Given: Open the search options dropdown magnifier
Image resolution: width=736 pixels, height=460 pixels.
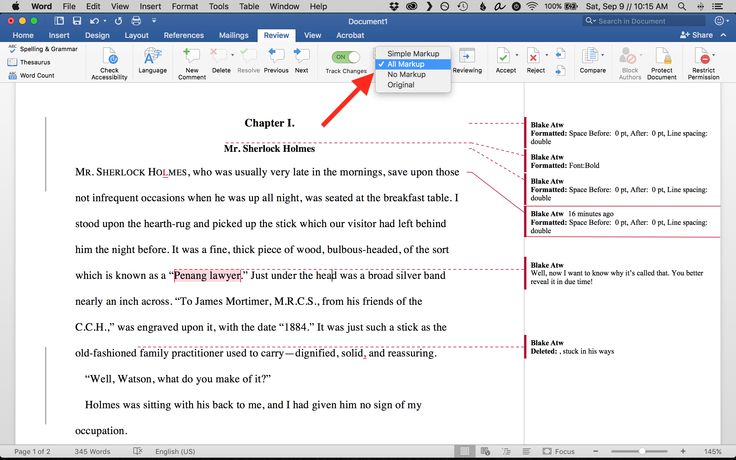Looking at the screenshot, I should pyautogui.click(x=590, y=21).
